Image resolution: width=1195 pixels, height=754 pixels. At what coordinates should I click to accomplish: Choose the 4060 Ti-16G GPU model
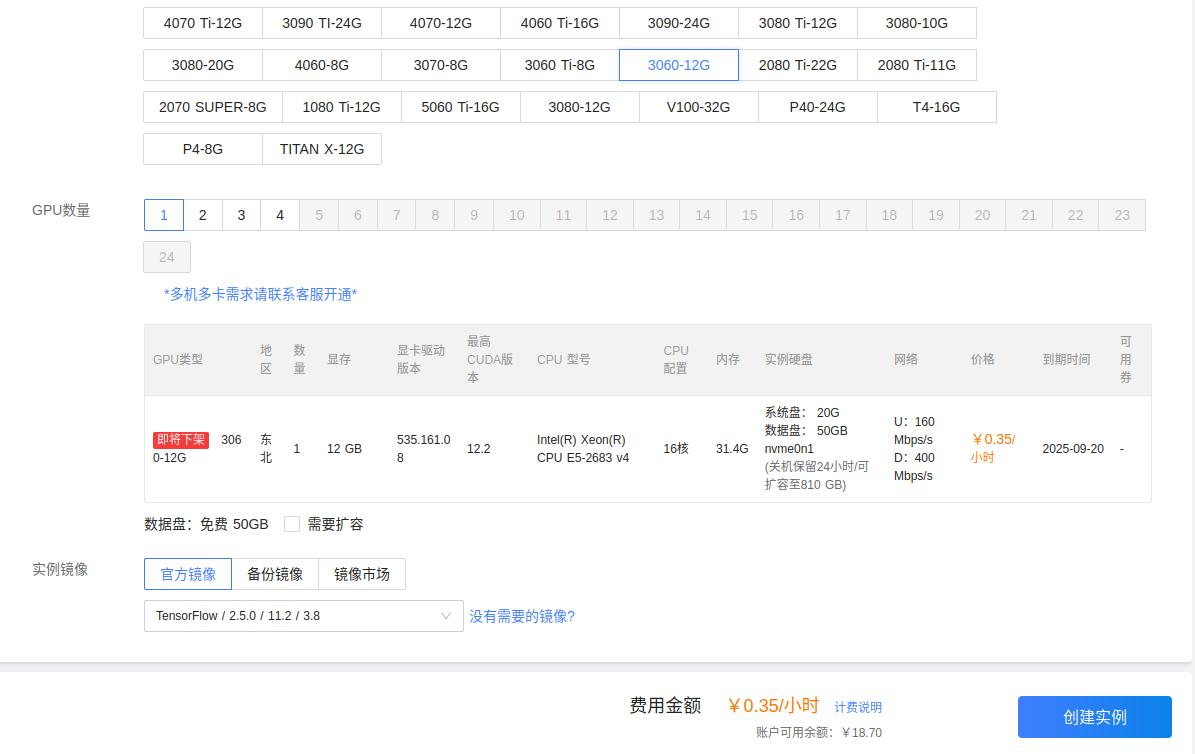[x=559, y=23]
